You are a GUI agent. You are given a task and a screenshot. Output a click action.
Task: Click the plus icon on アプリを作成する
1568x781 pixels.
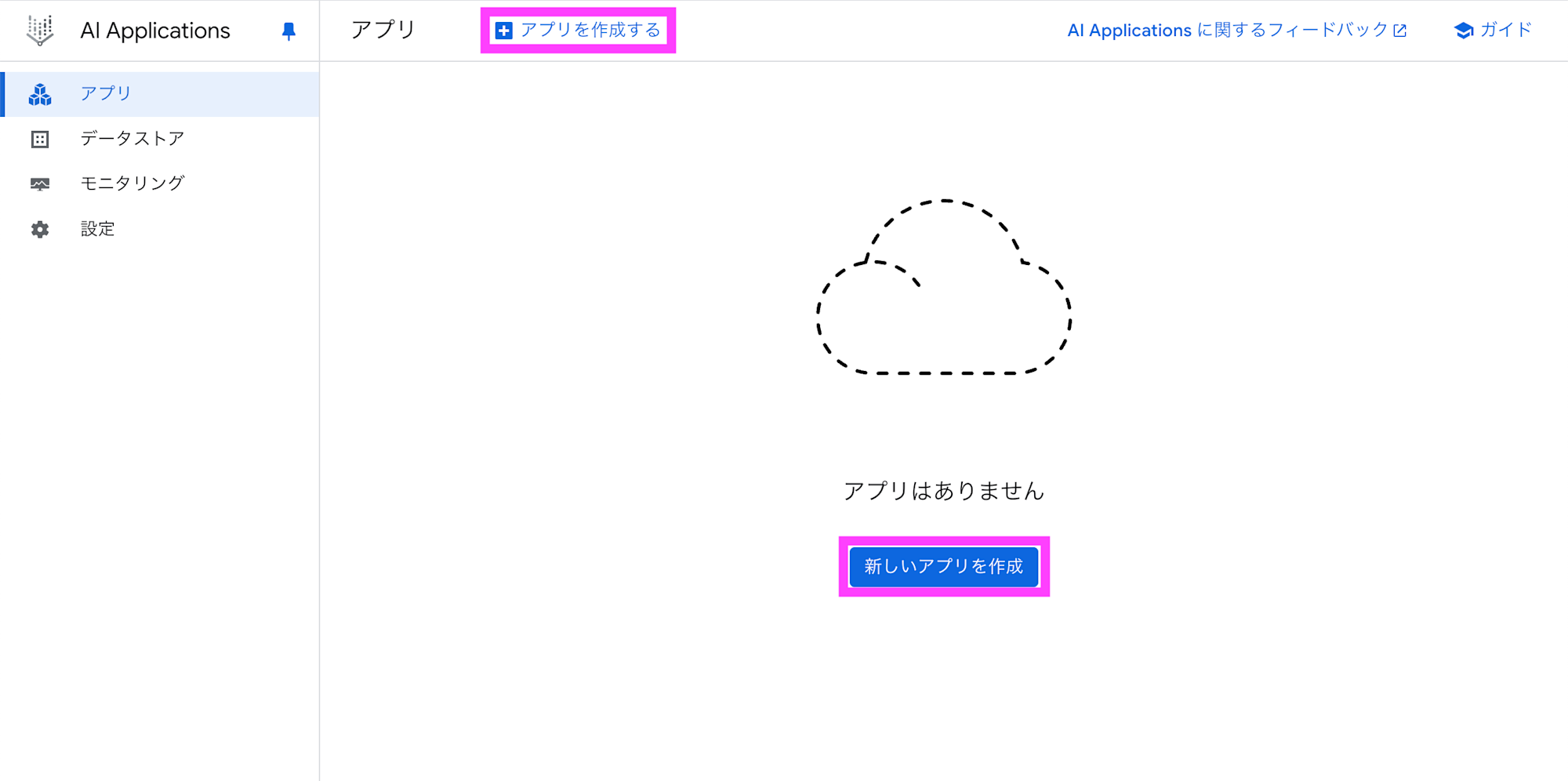point(504,31)
